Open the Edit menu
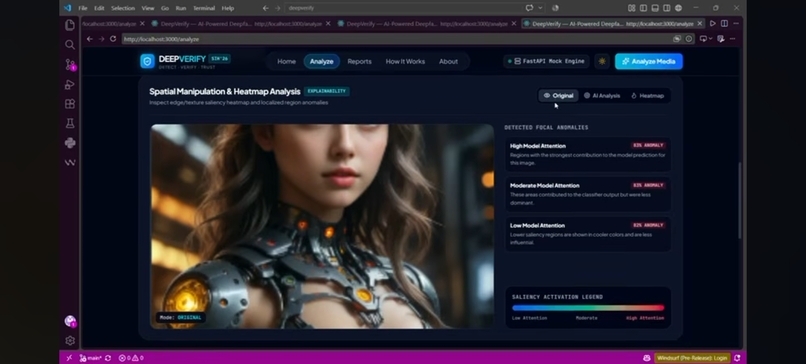This screenshot has width=806, height=364. [x=99, y=8]
